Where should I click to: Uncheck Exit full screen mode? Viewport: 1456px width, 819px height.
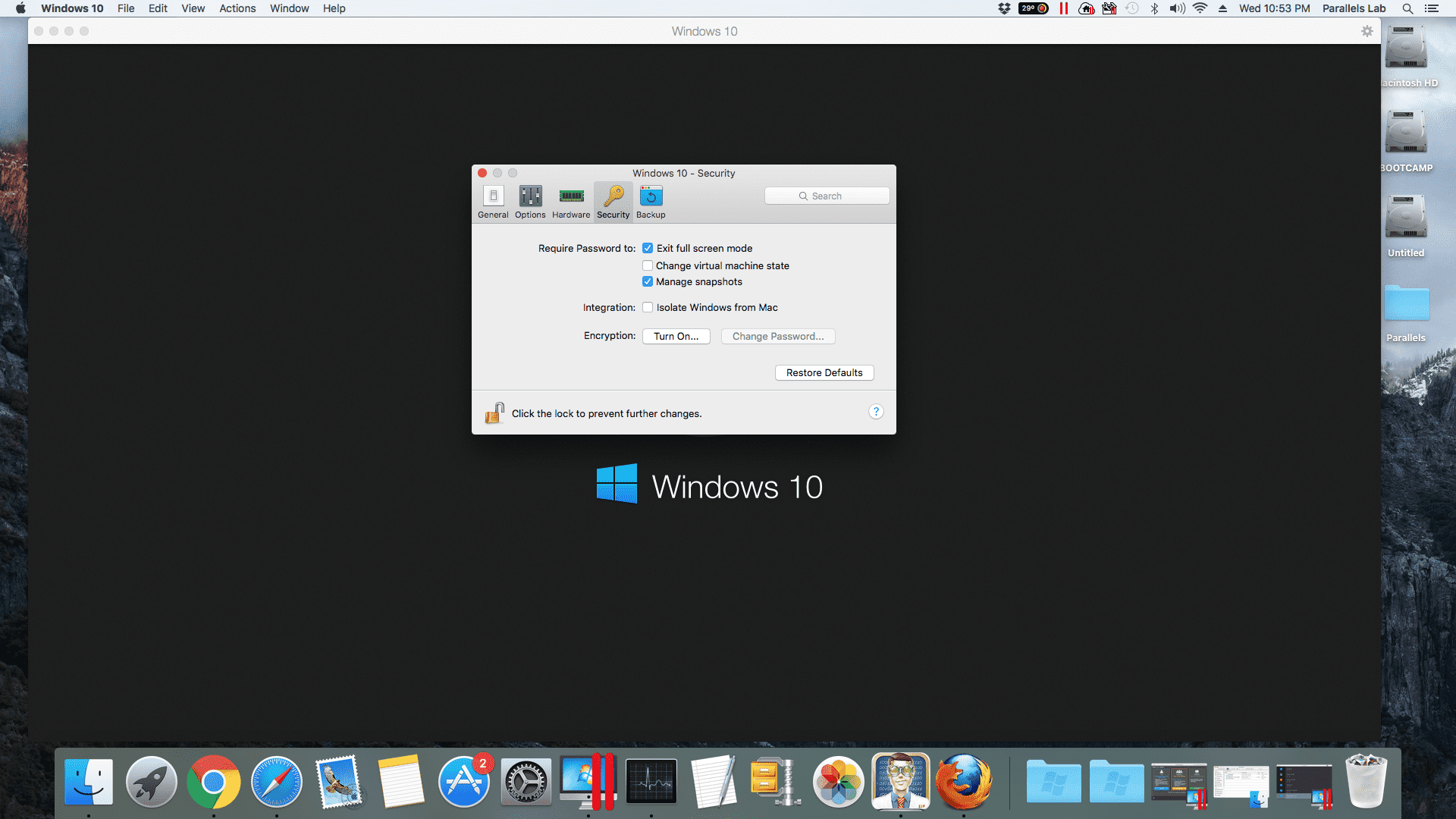tap(648, 248)
